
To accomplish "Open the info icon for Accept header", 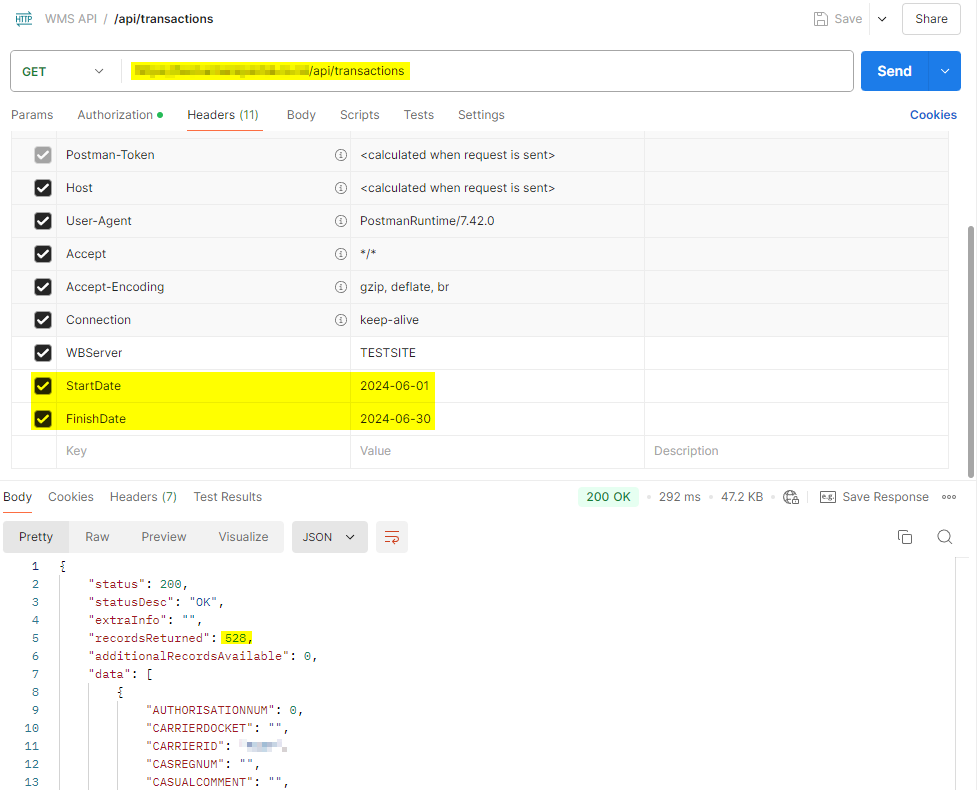I will 341,254.
